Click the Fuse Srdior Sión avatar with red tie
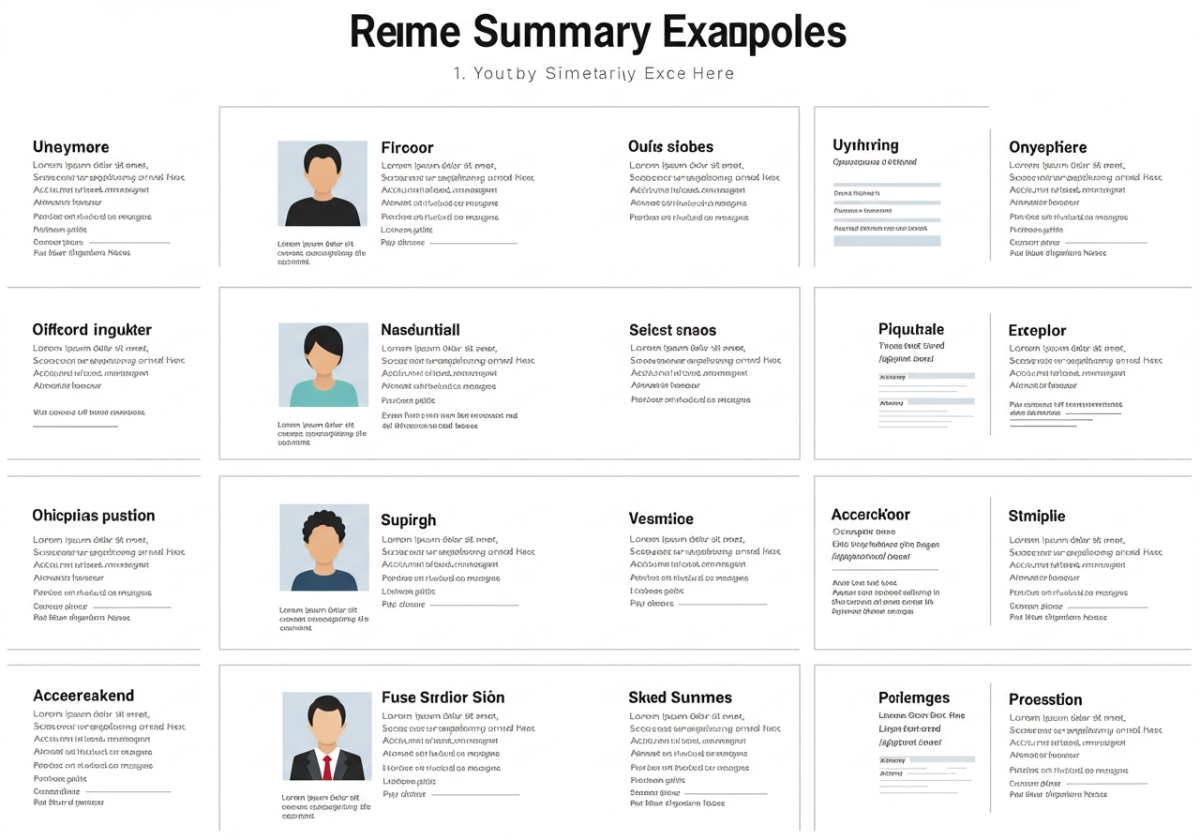Screen dimensions: 1200x840 [x=327, y=738]
